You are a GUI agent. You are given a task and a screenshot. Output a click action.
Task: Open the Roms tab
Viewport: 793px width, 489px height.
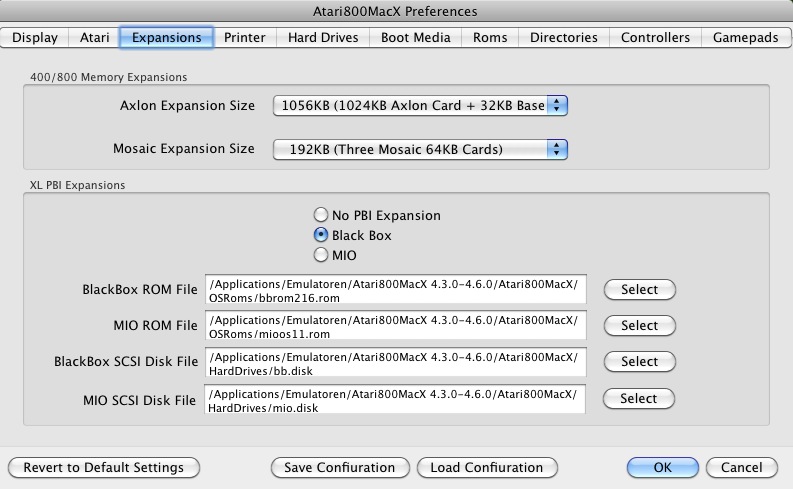[x=490, y=37]
